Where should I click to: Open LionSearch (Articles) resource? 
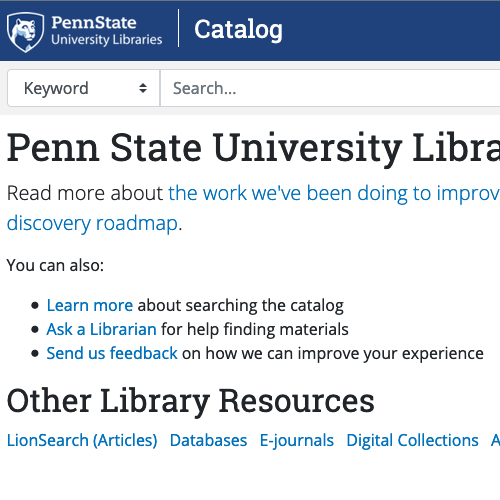pyautogui.click(x=82, y=440)
